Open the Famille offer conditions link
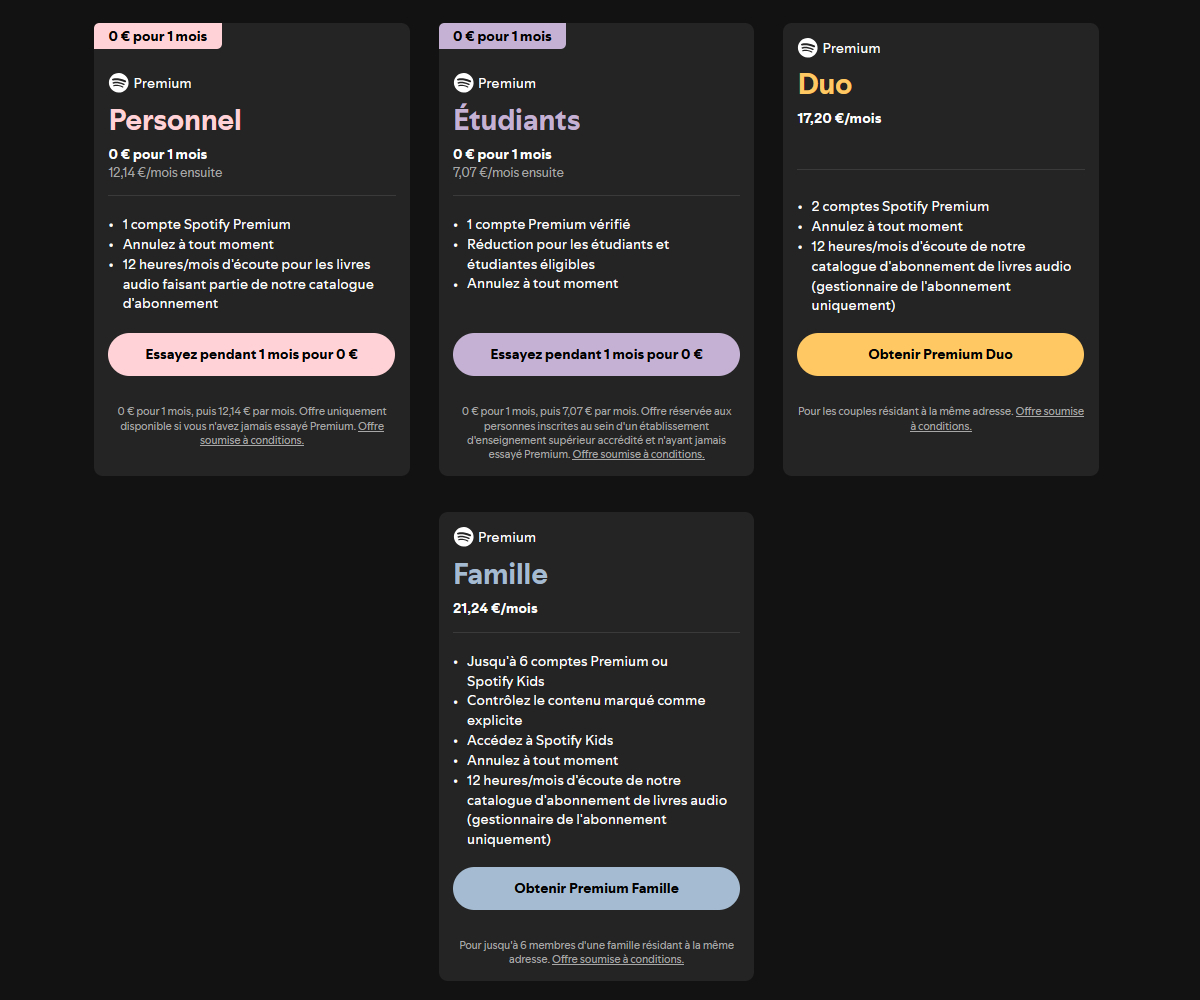Image resolution: width=1200 pixels, height=1000 pixels. click(618, 959)
